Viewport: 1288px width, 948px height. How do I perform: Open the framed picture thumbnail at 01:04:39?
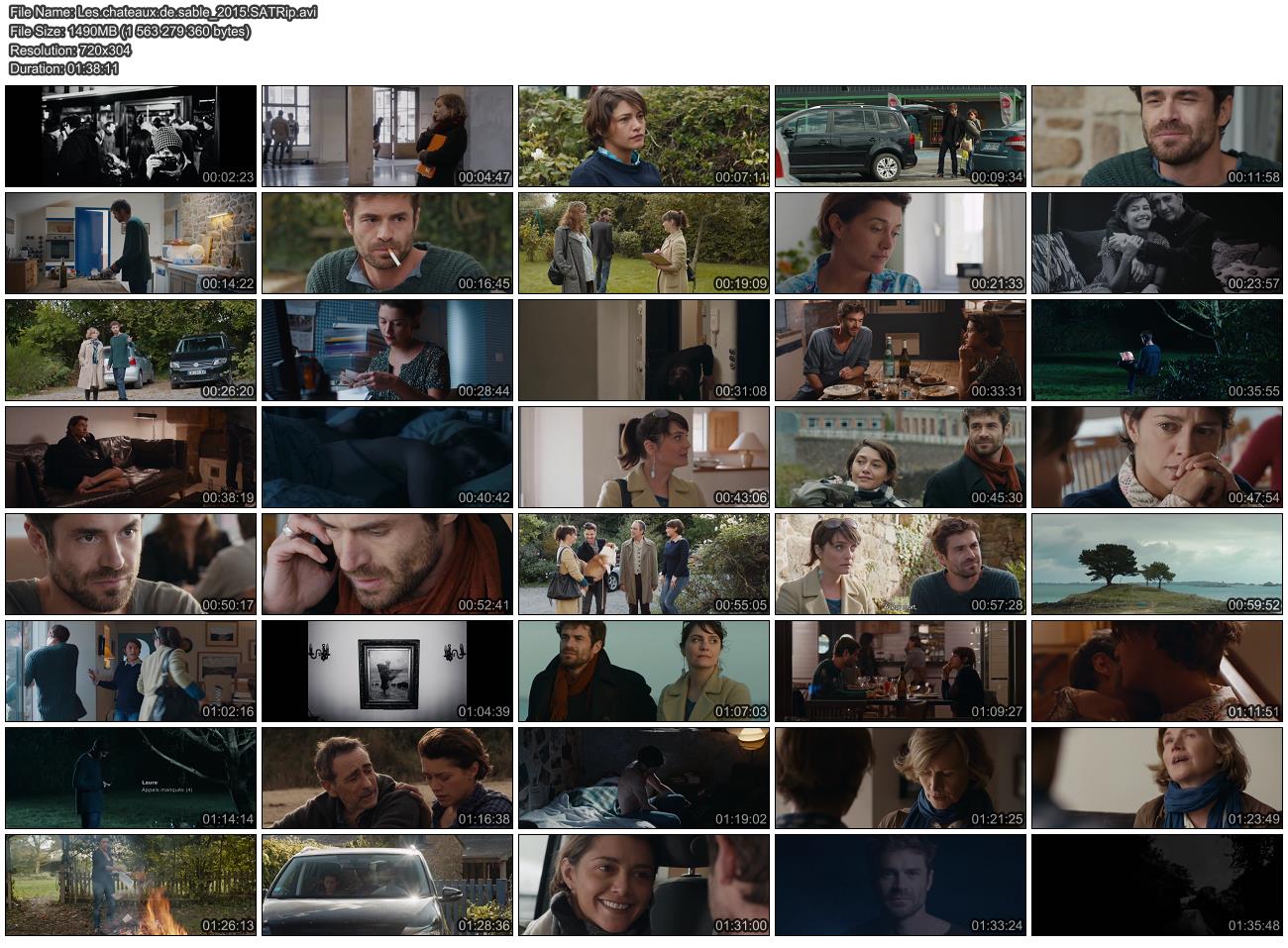point(387,671)
